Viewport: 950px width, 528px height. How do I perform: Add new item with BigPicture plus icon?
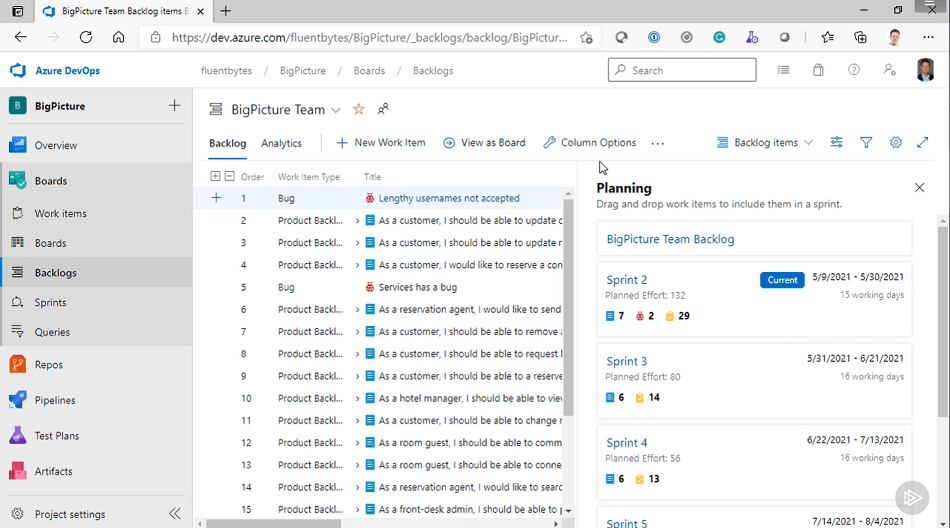click(174, 105)
